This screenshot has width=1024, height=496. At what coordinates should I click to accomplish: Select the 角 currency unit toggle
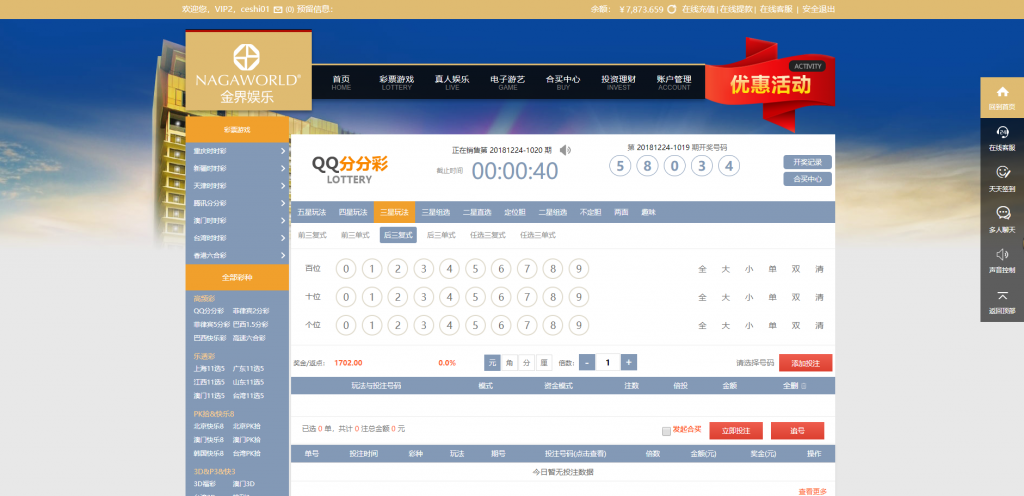[x=509, y=362]
